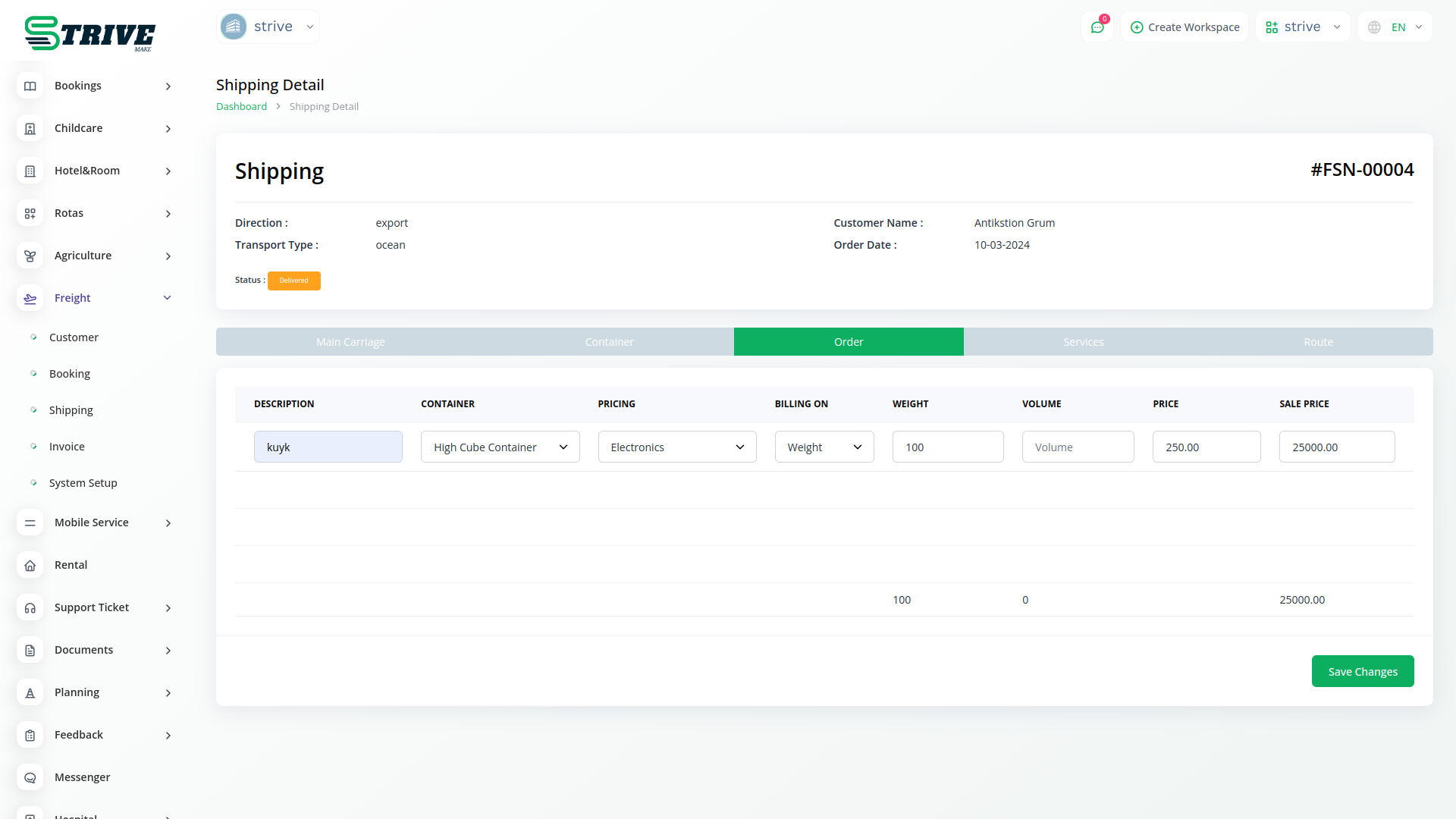Open the Electronics pricing dropdown
The height and width of the screenshot is (819, 1456).
pos(676,447)
